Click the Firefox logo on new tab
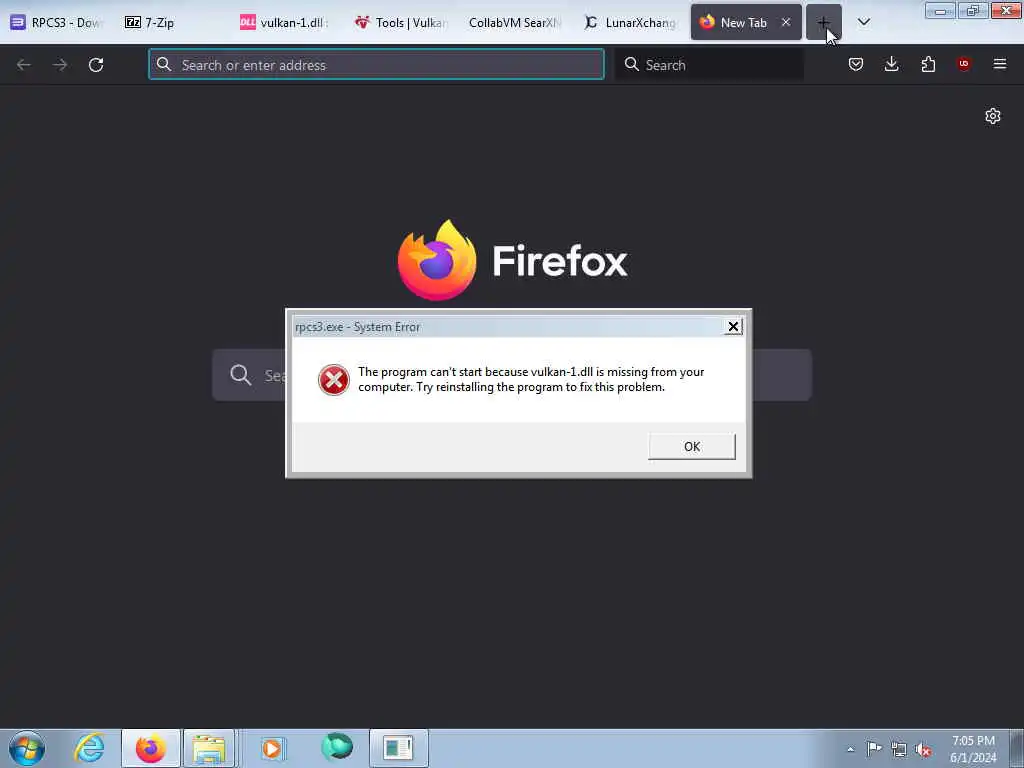The height and width of the screenshot is (768, 1024). [512, 261]
